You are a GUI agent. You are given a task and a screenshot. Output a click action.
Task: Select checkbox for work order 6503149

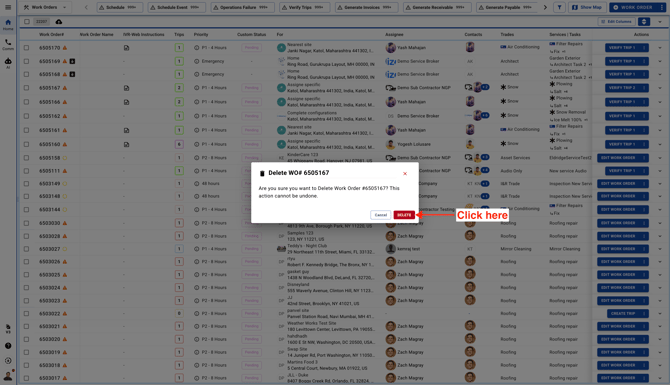[x=26, y=184]
